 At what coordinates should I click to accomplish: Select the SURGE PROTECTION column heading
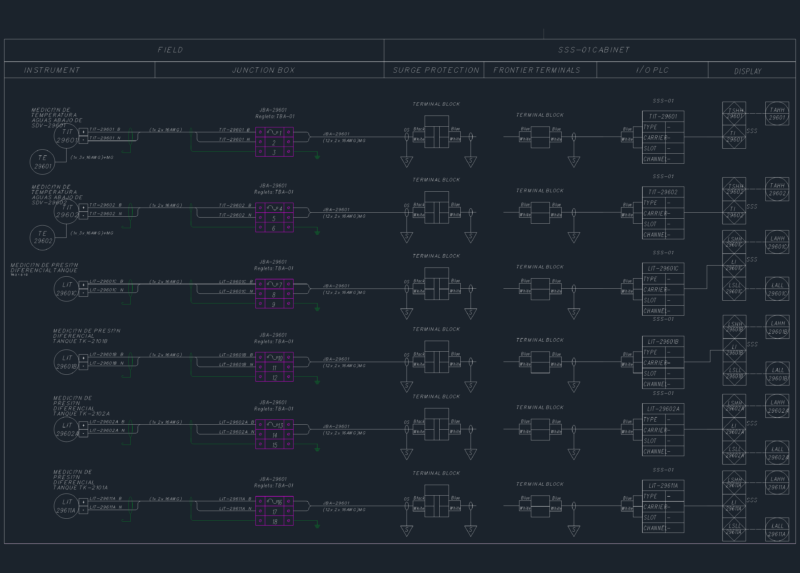[436, 70]
